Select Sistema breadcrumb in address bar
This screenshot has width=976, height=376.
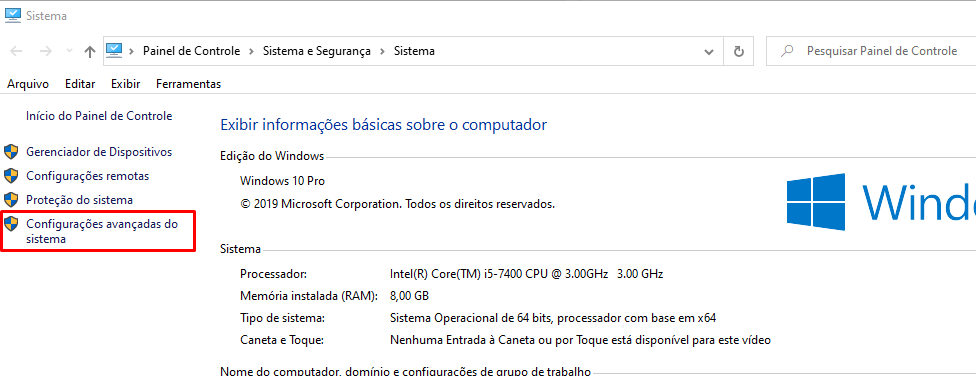coord(414,51)
